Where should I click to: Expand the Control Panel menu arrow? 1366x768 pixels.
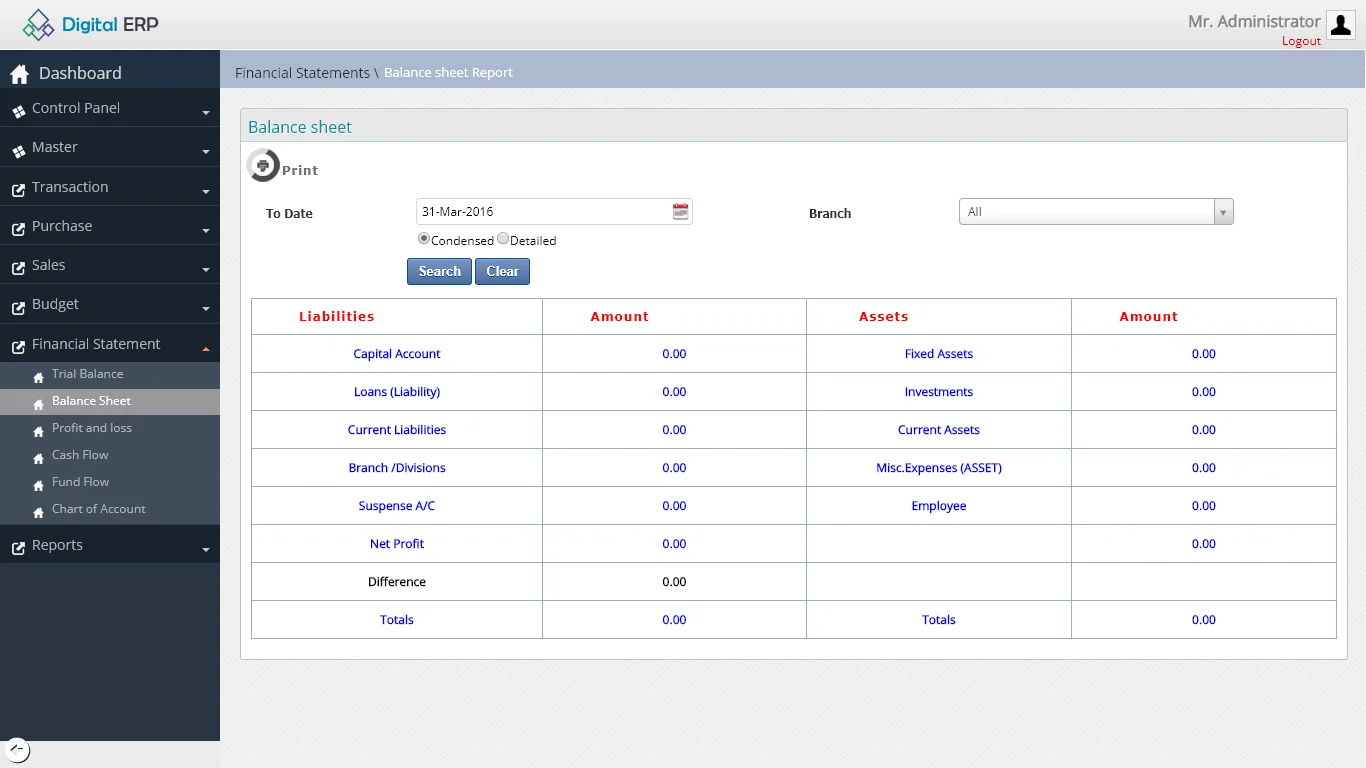point(206,113)
